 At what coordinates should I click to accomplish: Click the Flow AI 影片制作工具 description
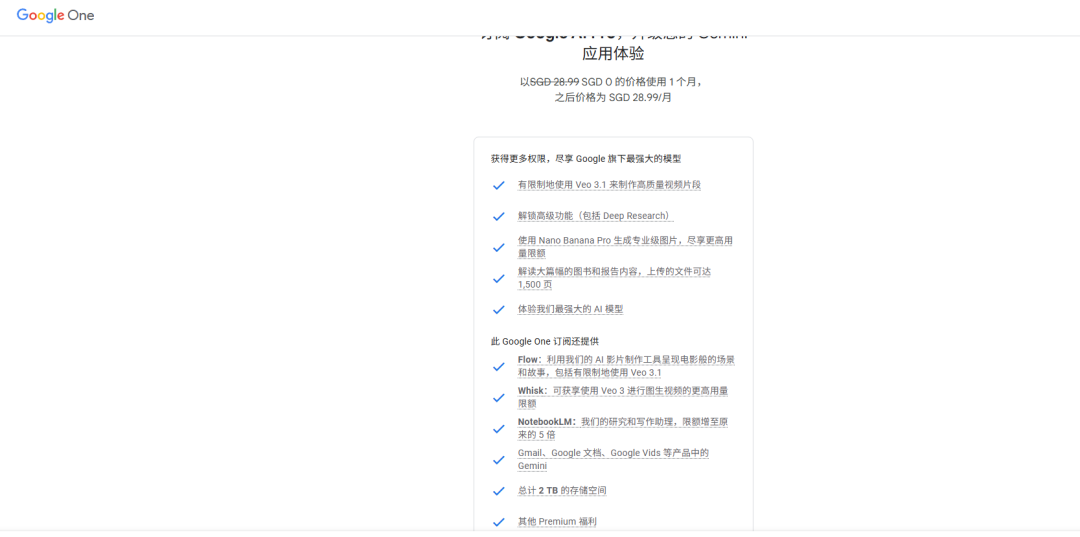(626, 366)
